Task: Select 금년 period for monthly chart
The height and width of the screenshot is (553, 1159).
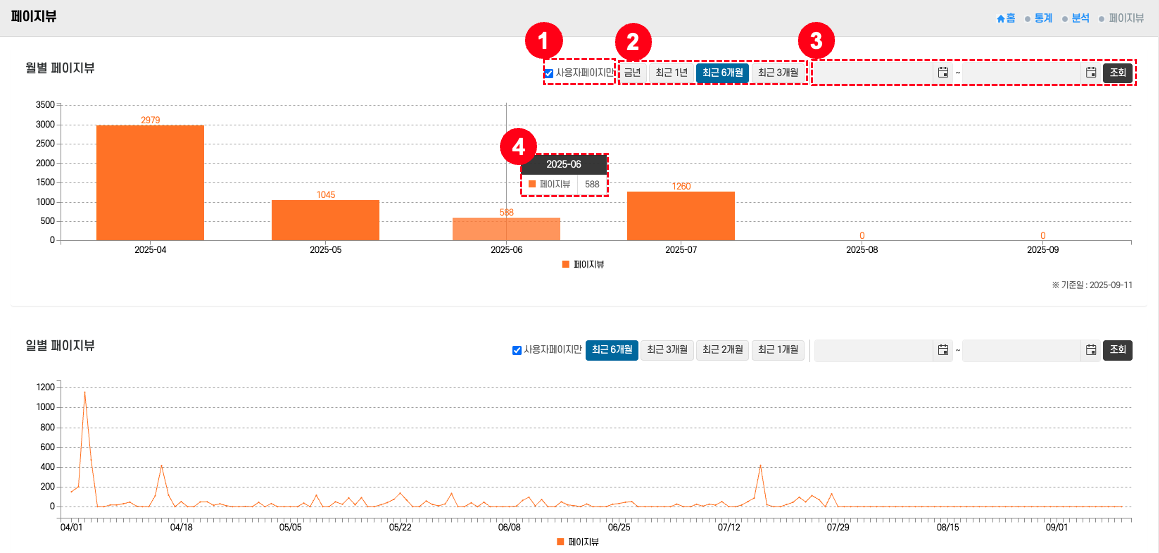Action: point(632,73)
